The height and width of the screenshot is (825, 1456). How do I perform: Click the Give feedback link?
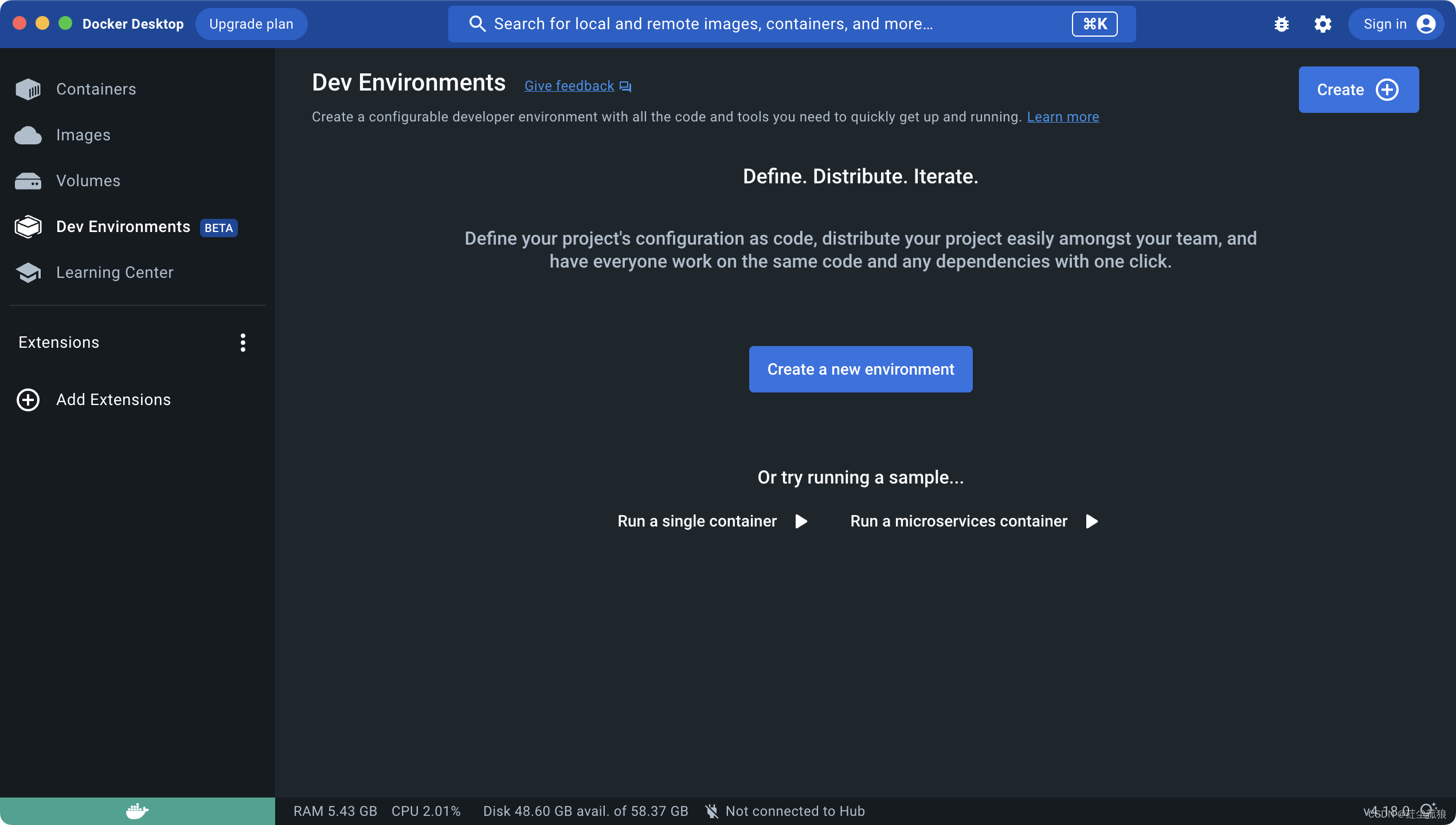click(x=569, y=86)
